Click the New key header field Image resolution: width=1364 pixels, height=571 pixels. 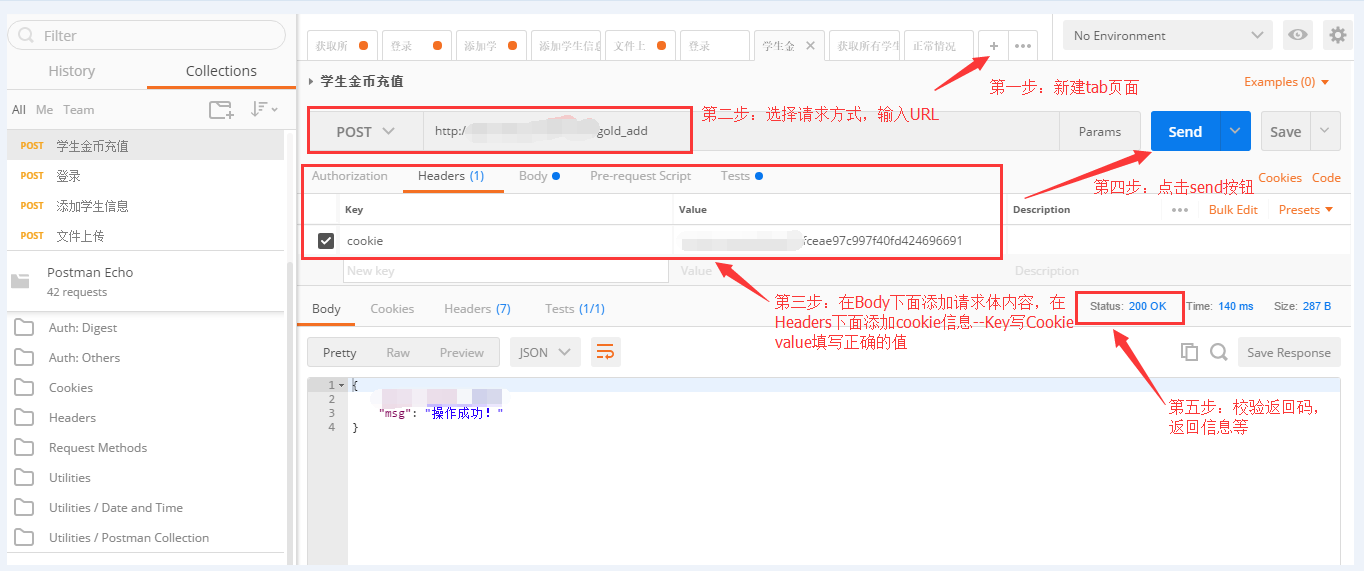[506, 271]
